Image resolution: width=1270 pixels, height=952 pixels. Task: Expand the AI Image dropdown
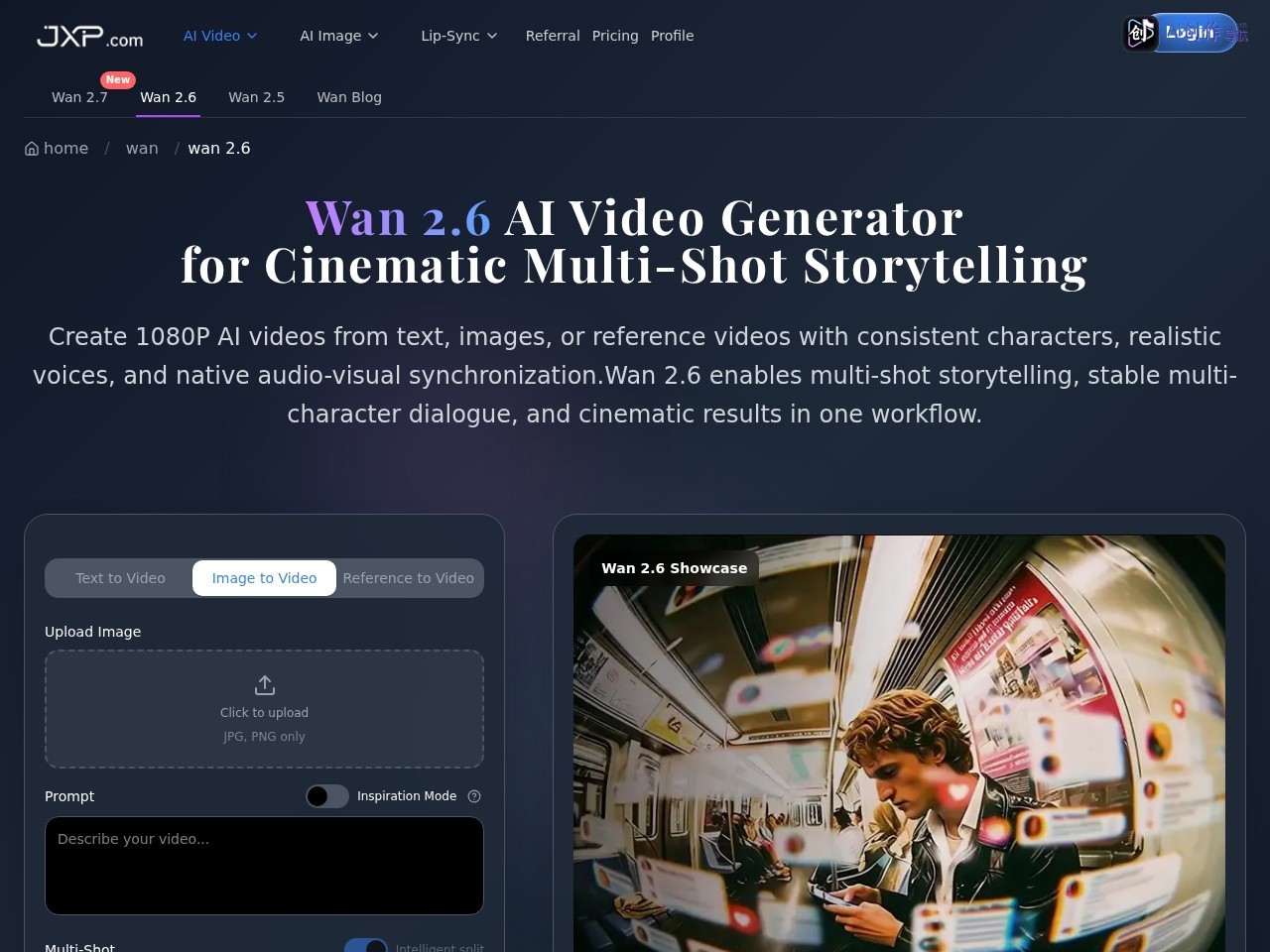coord(339,36)
